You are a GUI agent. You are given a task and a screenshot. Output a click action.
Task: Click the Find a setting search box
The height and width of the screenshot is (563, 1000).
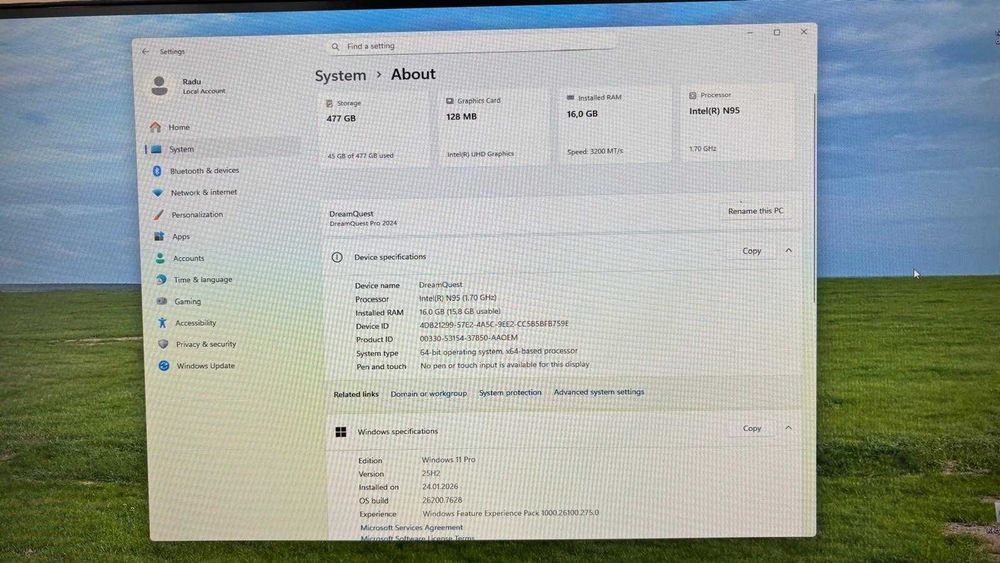point(471,47)
